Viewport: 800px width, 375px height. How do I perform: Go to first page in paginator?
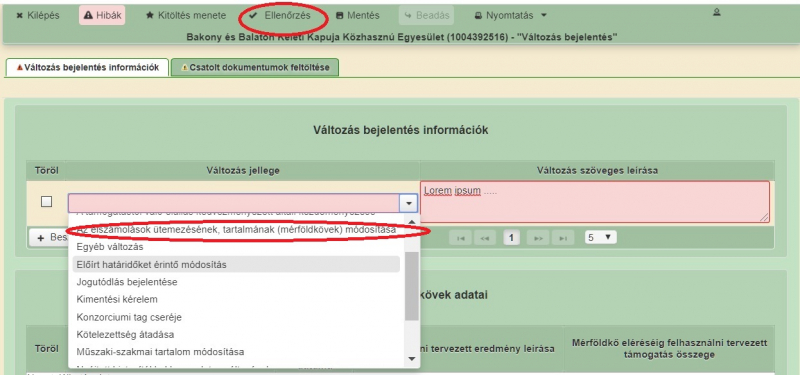click(x=461, y=238)
